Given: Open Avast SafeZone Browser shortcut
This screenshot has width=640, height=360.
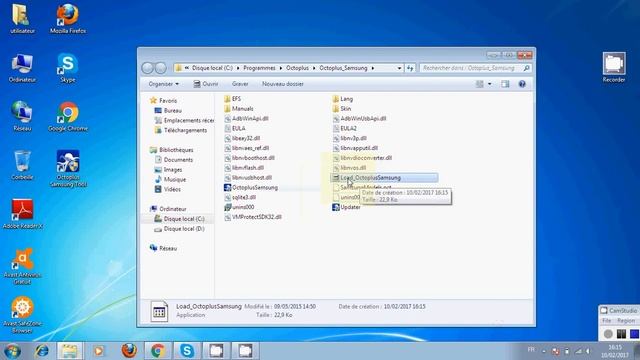Looking at the screenshot, I should tap(22, 315).
